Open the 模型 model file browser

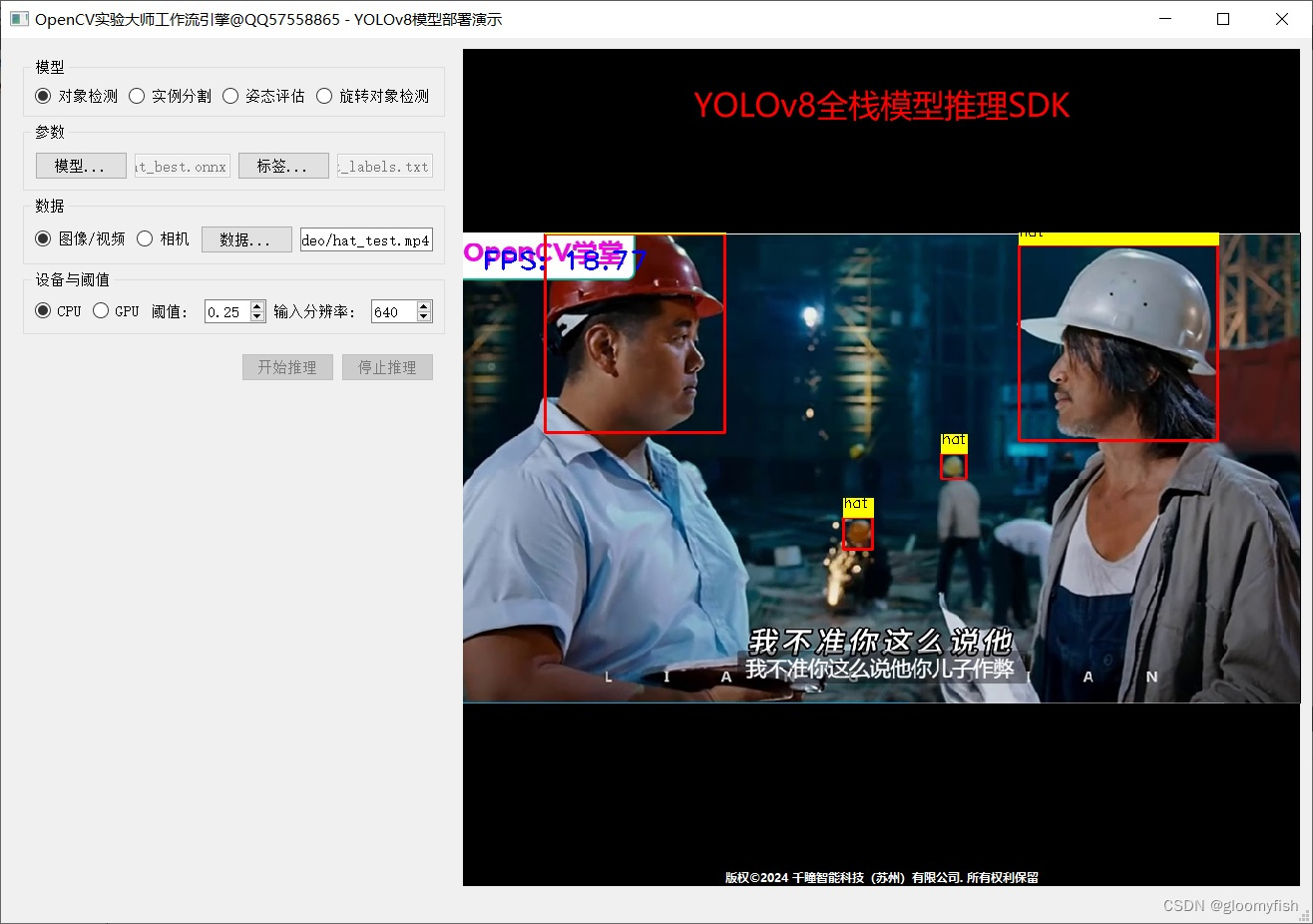click(80, 165)
